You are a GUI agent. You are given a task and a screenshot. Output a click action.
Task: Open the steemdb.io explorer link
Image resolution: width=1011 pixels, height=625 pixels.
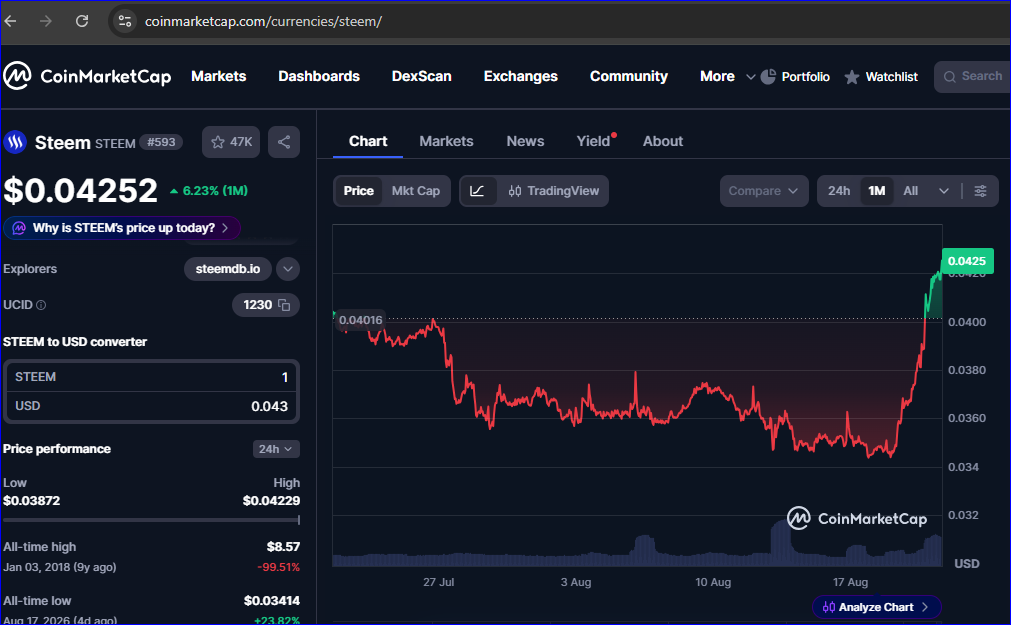click(x=228, y=269)
